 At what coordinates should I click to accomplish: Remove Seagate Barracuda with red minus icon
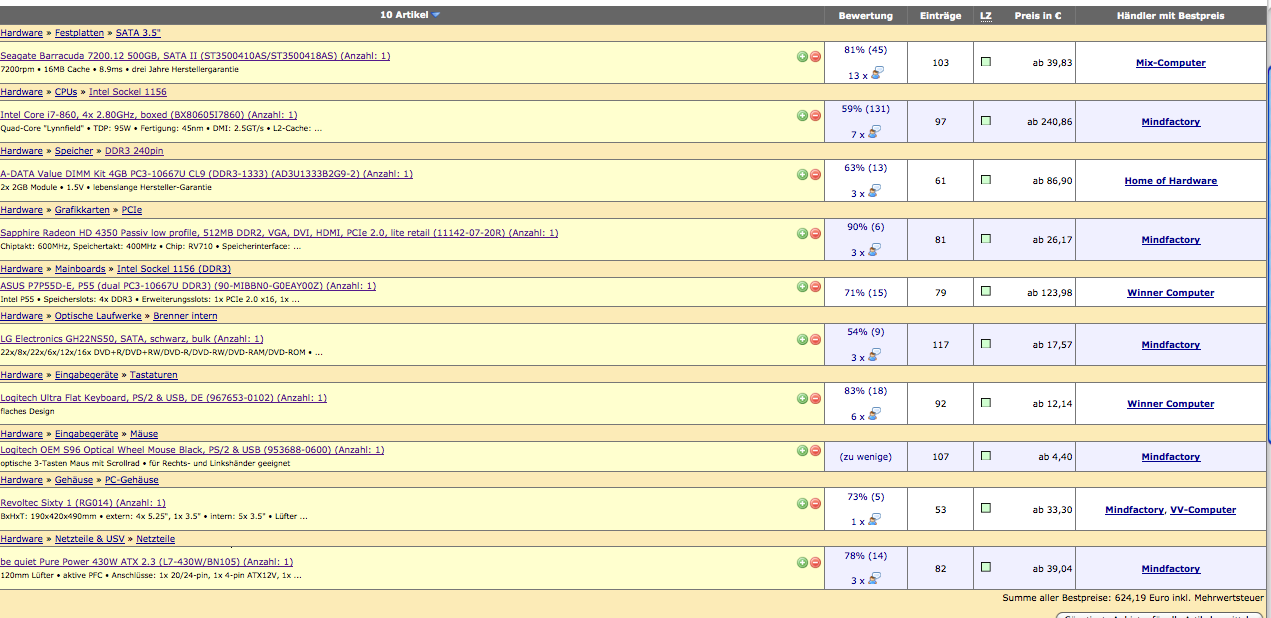coord(815,56)
